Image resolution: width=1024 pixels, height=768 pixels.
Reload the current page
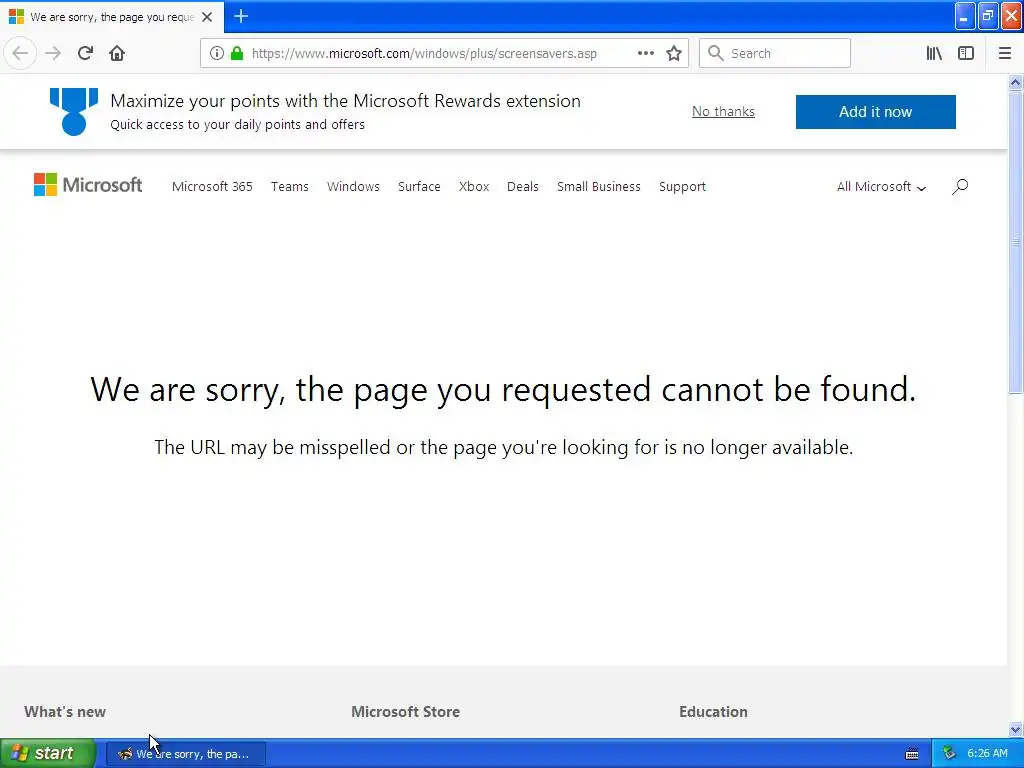point(85,53)
